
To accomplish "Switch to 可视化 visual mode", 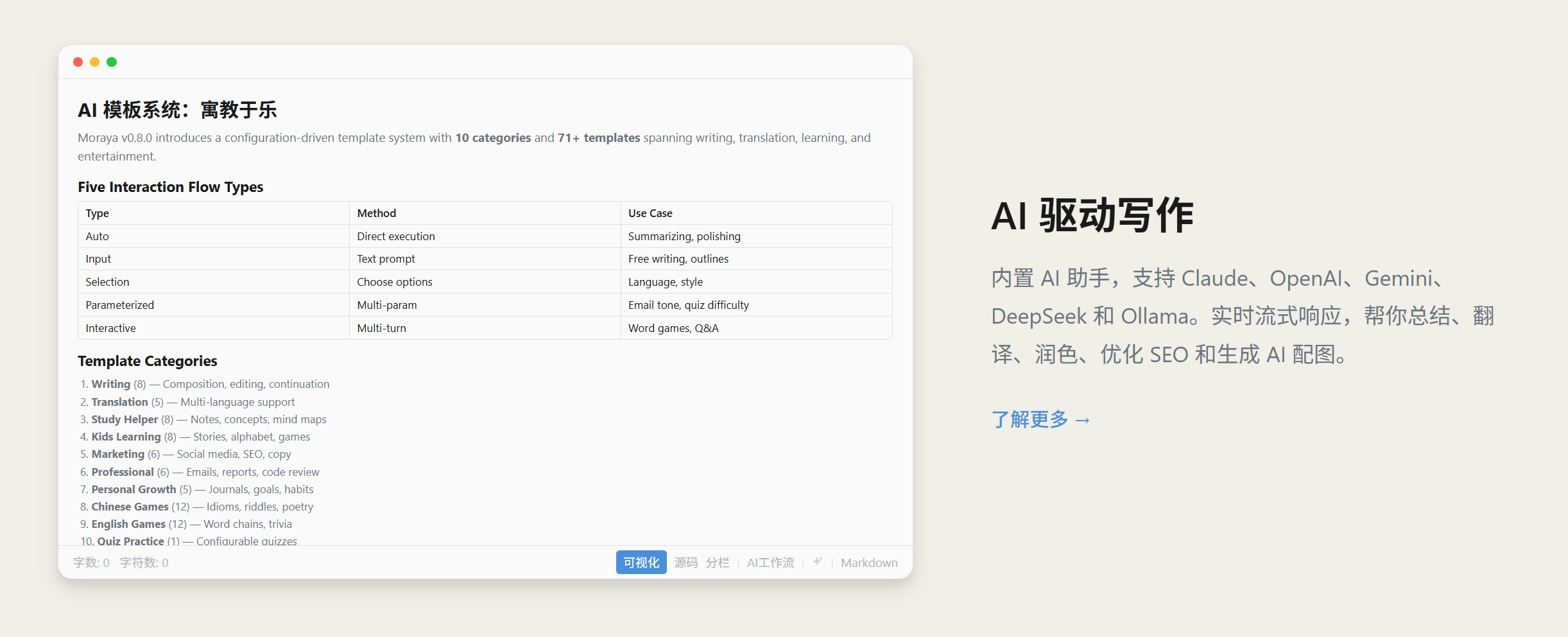I will [x=641, y=563].
